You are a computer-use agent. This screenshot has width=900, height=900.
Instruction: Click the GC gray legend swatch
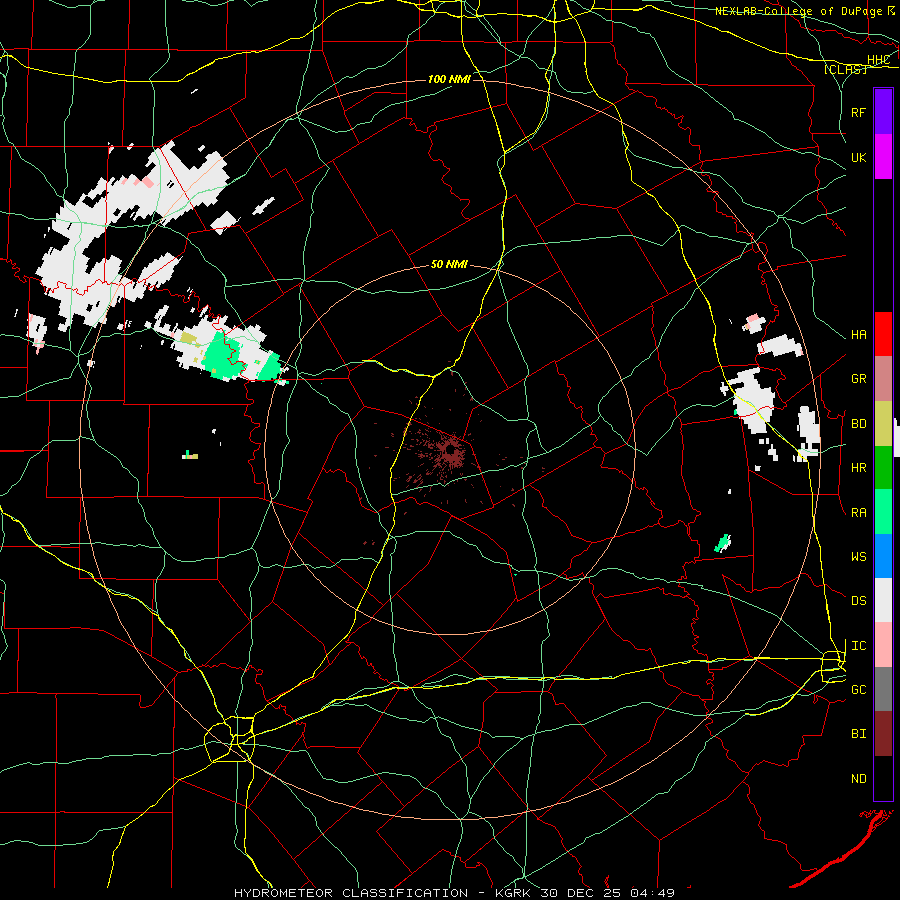883,689
